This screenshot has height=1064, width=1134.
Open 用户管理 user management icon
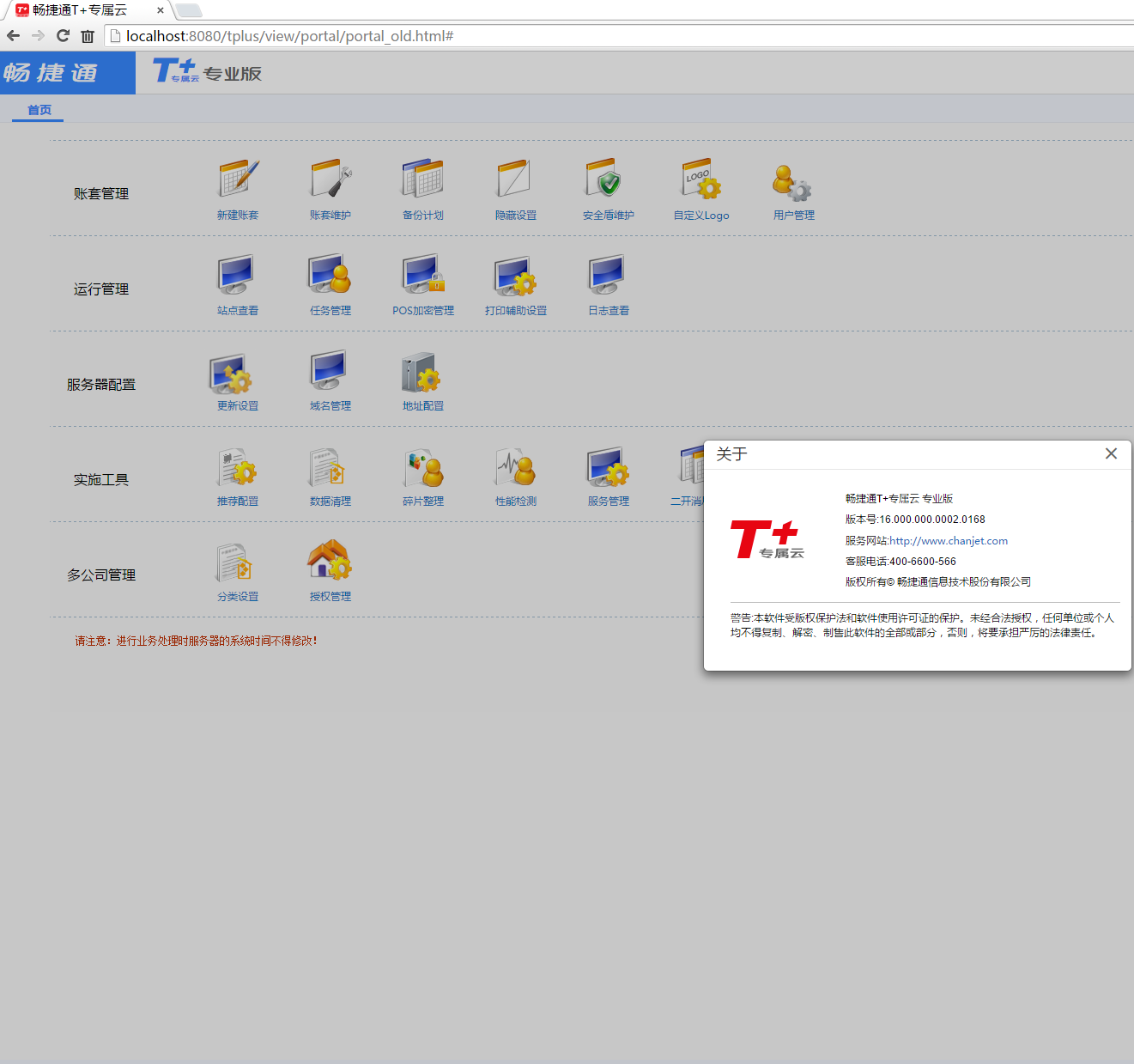click(x=793, y=182)
